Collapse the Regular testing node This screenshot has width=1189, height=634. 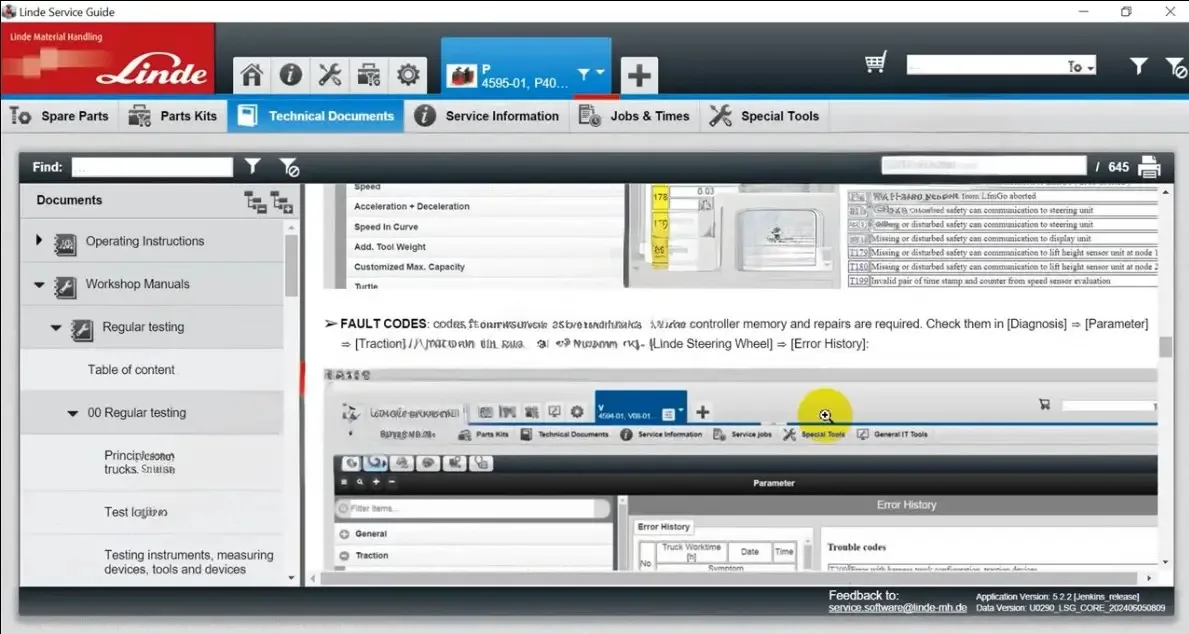click(x=55, y=328)
